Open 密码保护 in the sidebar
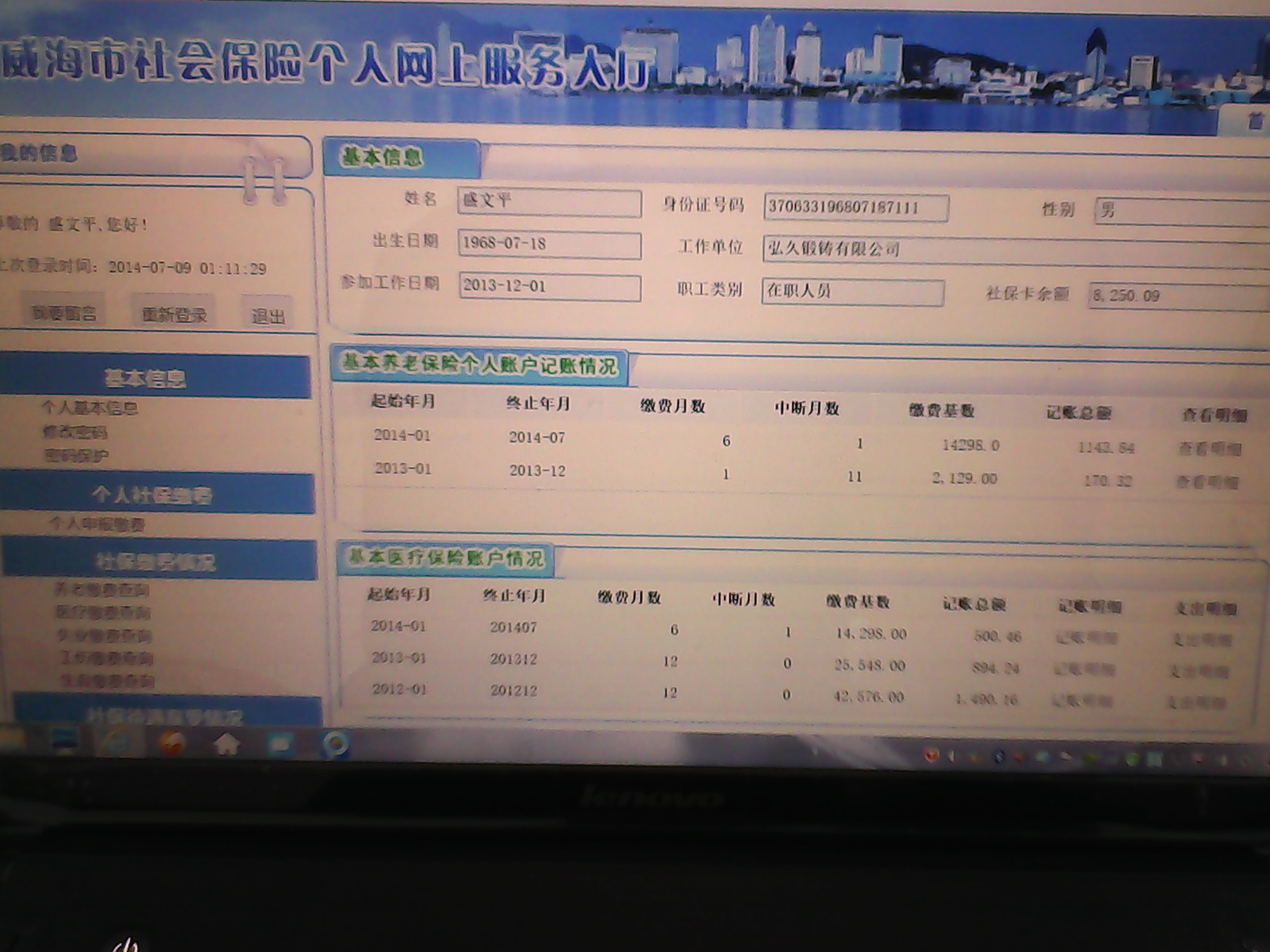 [x=76, y=455]
